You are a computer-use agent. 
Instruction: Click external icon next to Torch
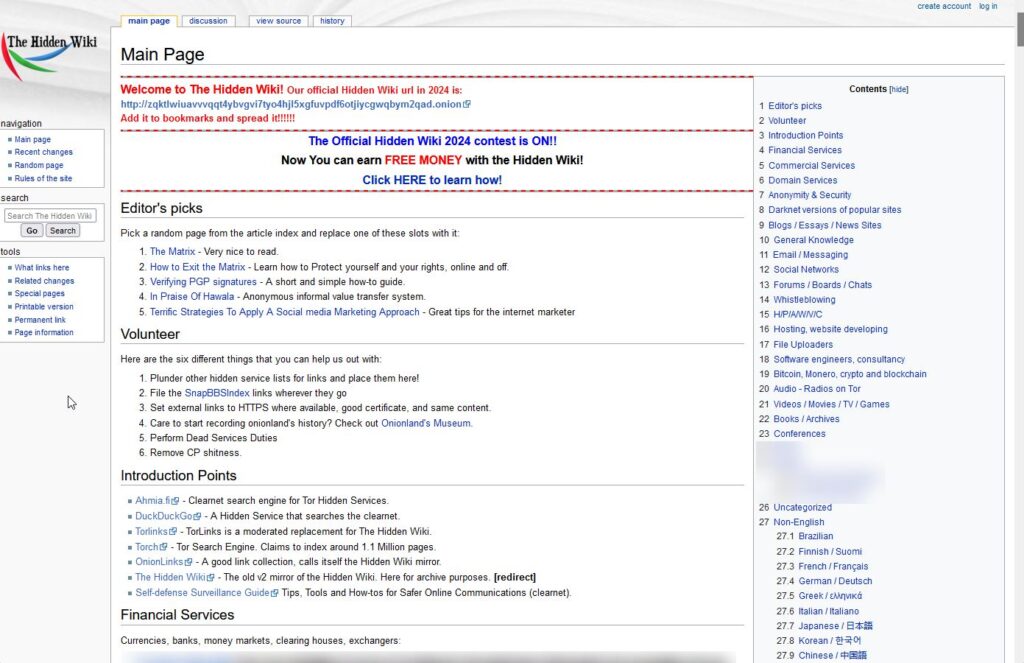pyautogui.click(x=163, y=547)
